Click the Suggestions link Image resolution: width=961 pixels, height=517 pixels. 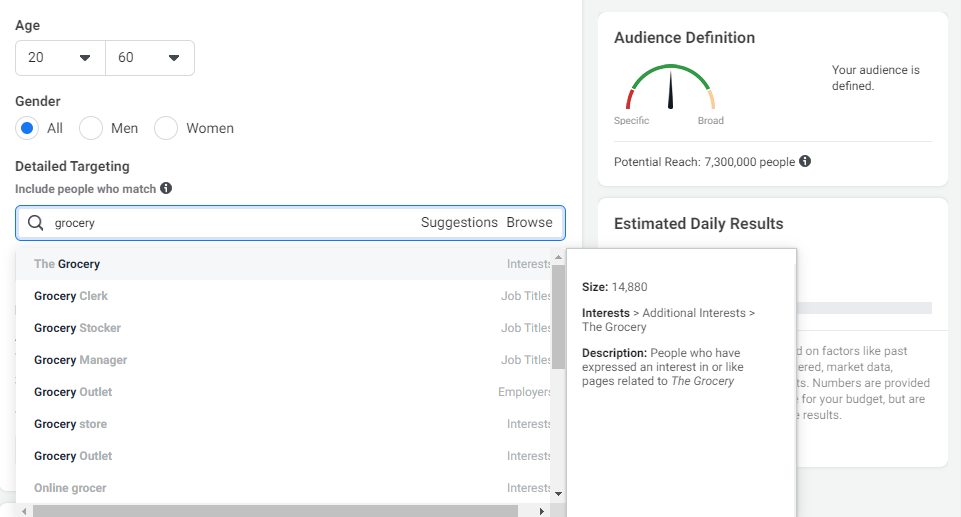tap(459, 223)
